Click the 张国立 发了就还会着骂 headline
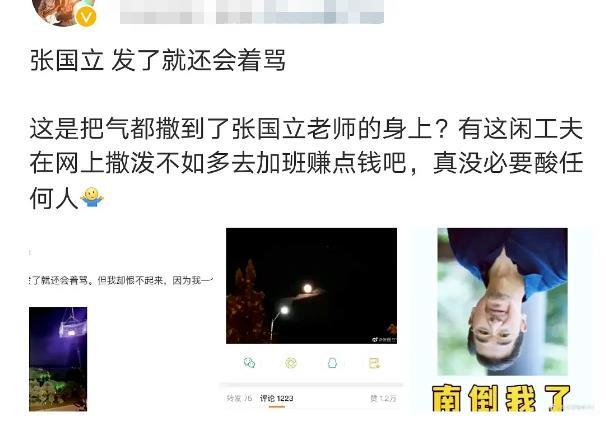 tap(158, 61)
